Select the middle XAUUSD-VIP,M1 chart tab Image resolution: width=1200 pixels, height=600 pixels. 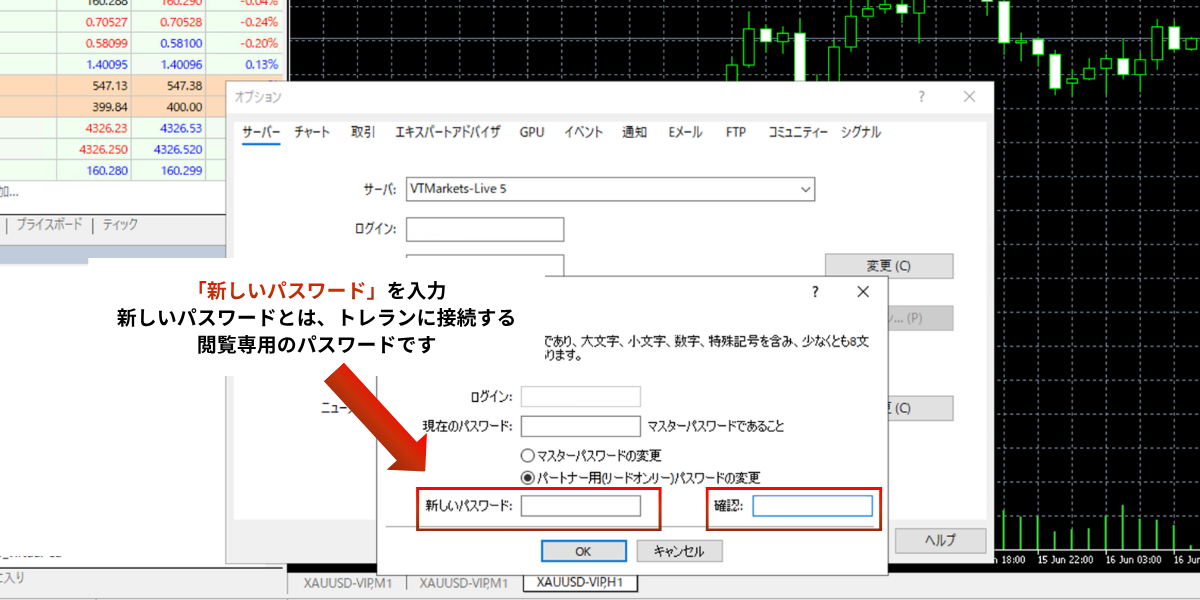[x=465, y=583]
